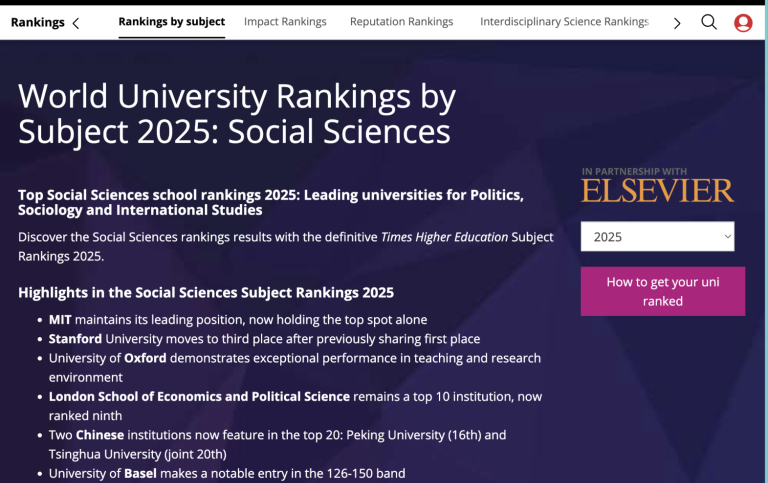Open the search magnifier icon
Screen dimensions: 768x483
[709, 22]
